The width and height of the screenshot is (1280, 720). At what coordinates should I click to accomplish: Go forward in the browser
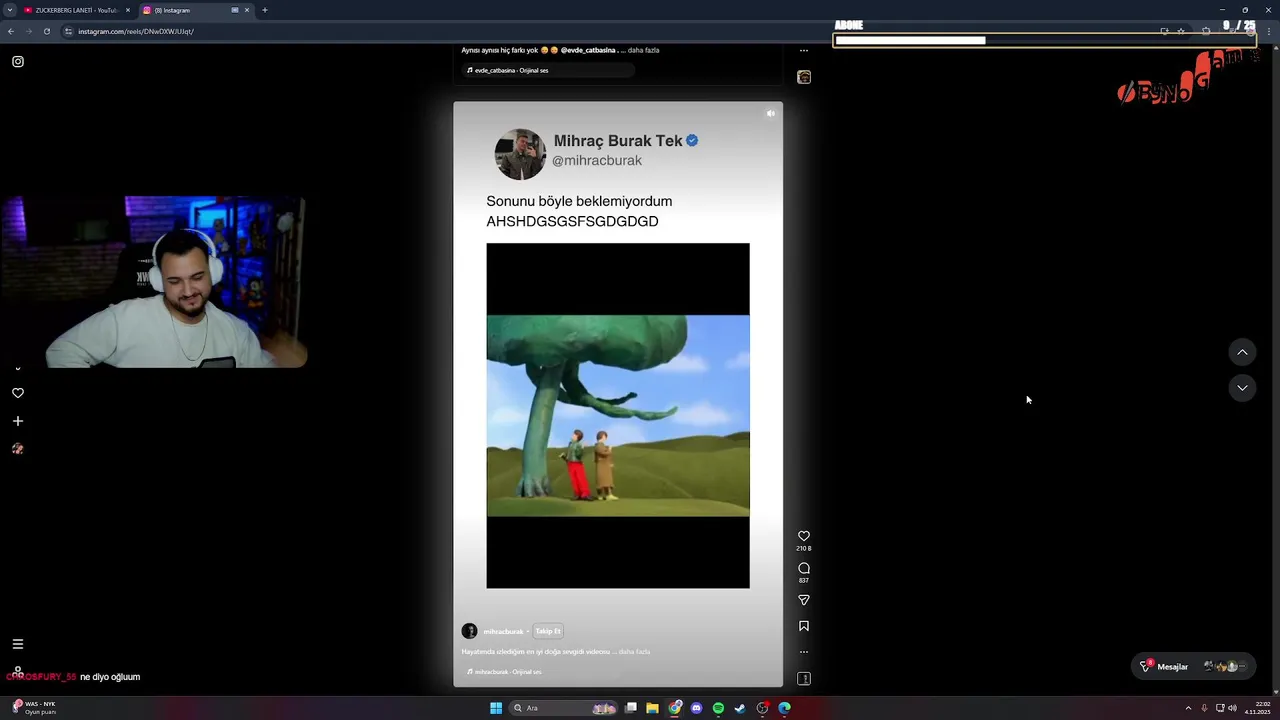pos(29,31)
